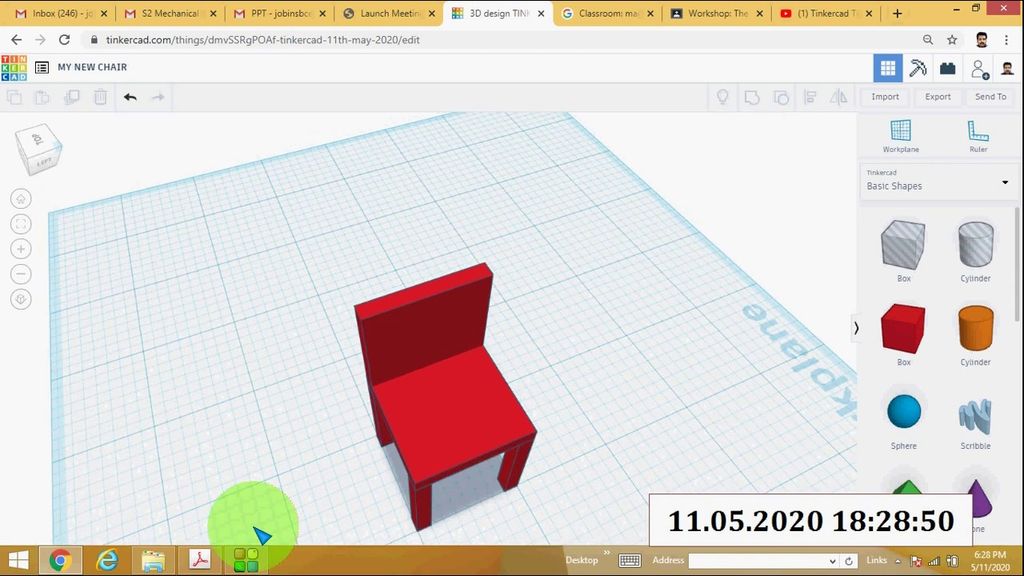1024x576 pixels.
Task: Click the Import button
Action: (885, 97)
